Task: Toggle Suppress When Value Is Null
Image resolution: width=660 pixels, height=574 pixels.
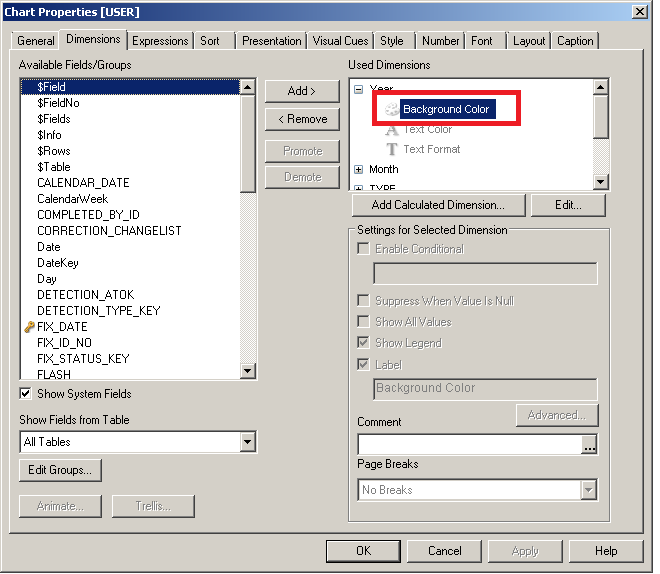Action: (363, 301)
